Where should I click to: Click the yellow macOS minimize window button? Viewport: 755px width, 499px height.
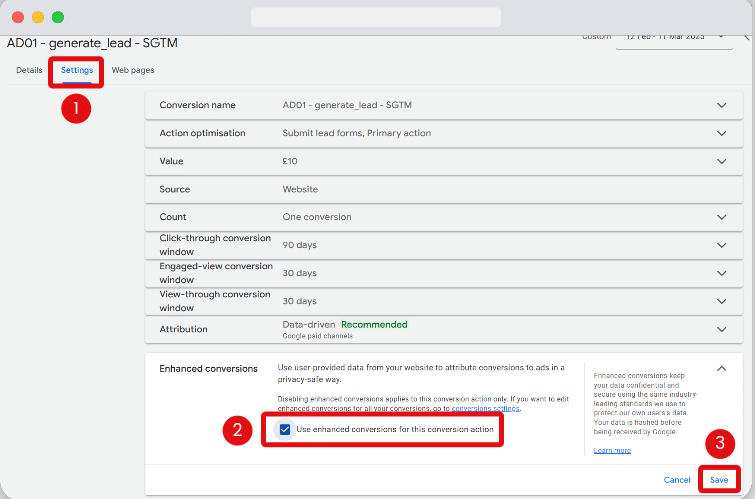38,17
